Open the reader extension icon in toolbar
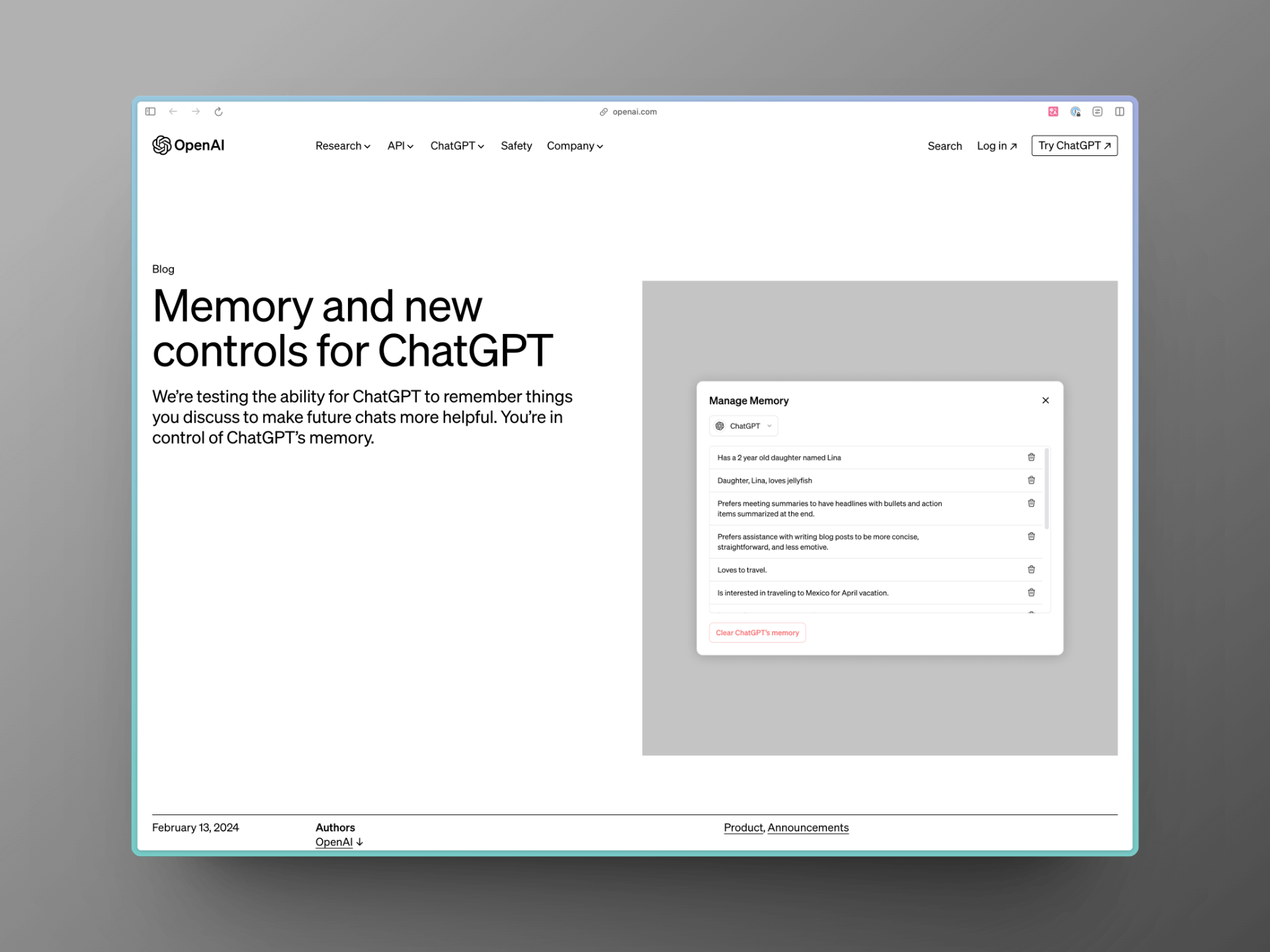Image resolution: width=1270 pixels, height=952 pixels. click(1097, 112)
